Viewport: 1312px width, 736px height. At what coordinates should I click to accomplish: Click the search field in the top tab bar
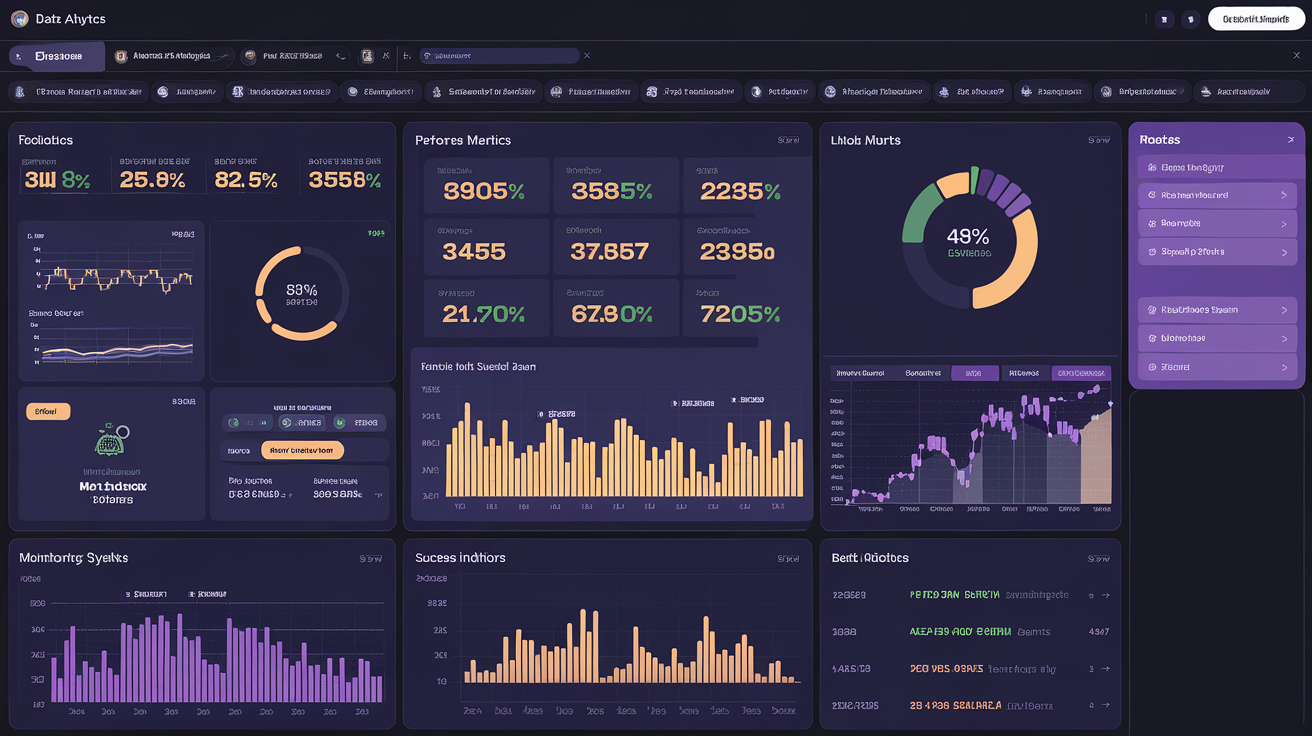498,57
